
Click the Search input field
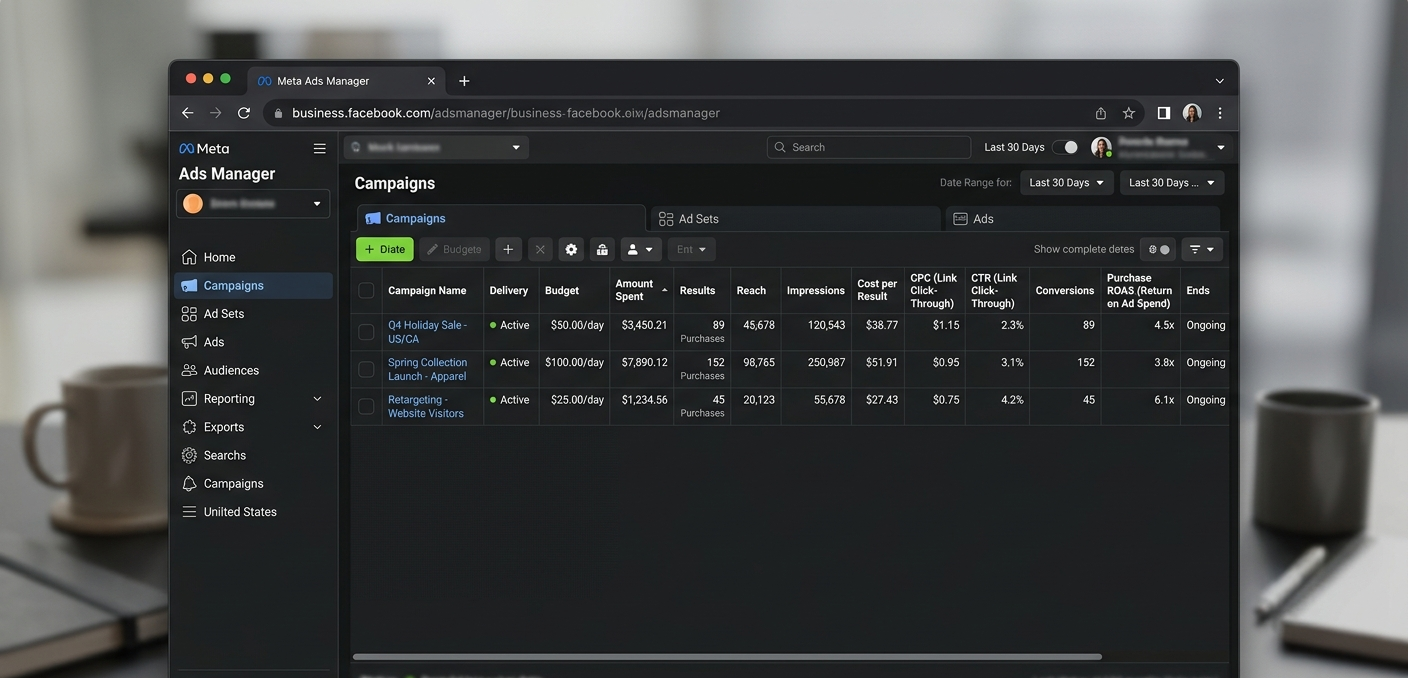click(x=869, y=147)
